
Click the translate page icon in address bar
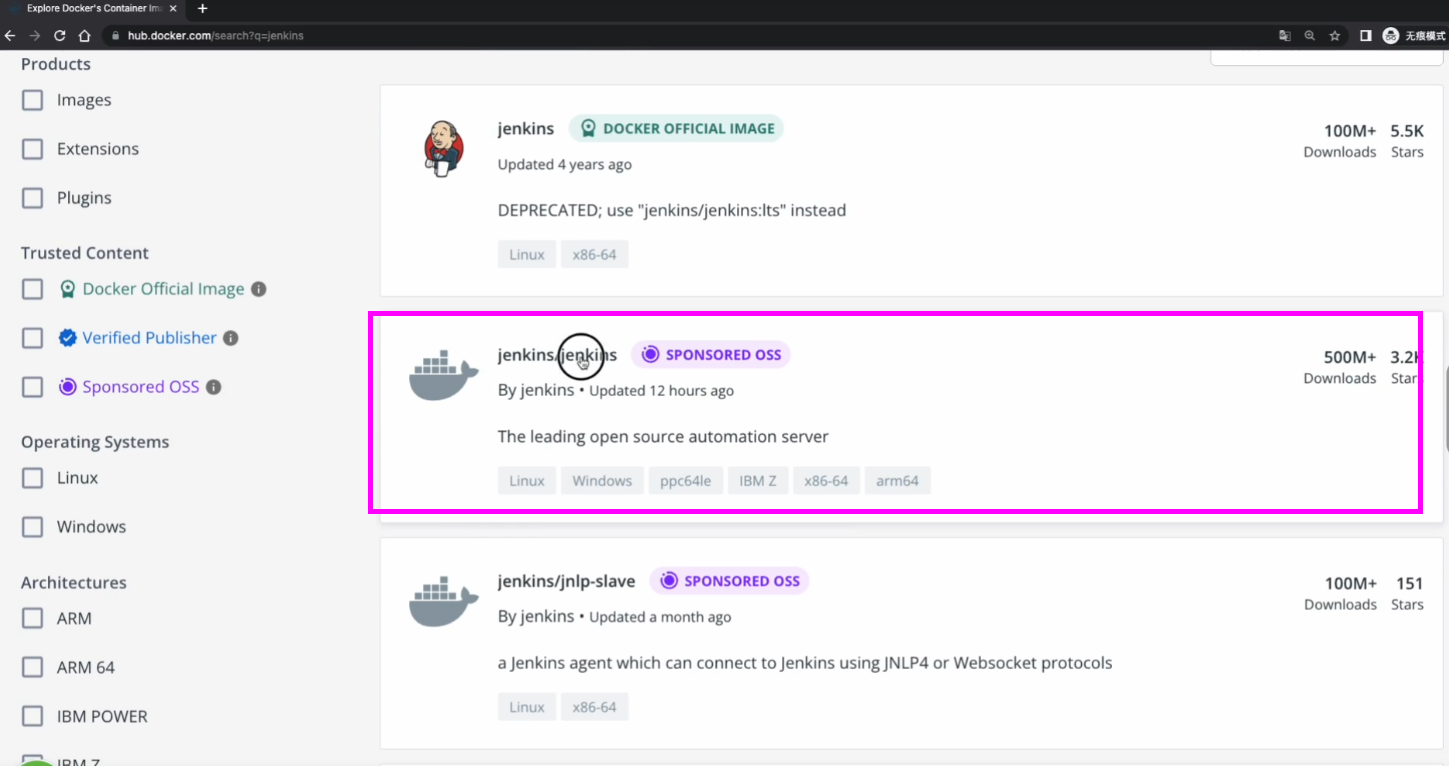coord(1285,36)
